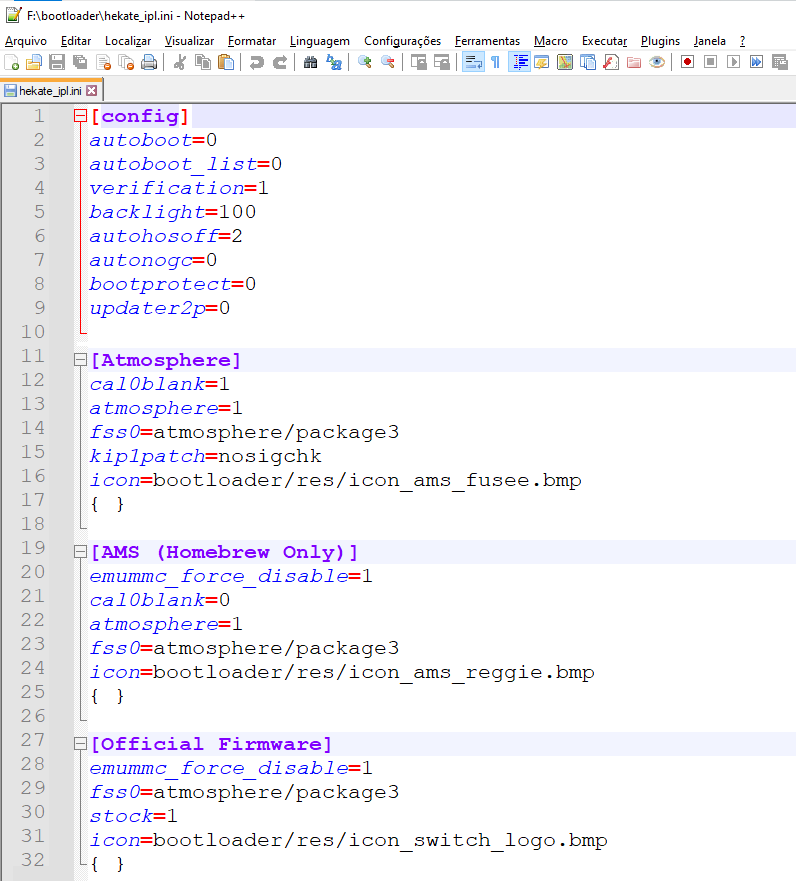The height and width of the screenshot is (881, 796).
Task: Open the Visualizar menu
Action: point(189,41)
